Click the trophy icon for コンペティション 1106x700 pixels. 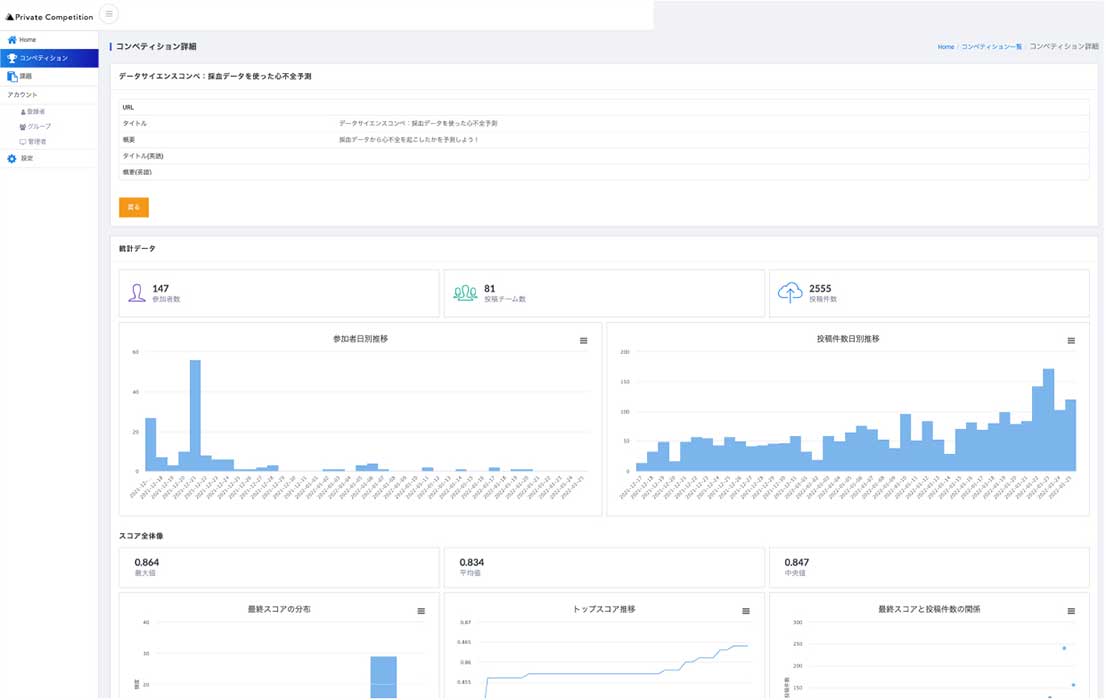click(12, 58)
